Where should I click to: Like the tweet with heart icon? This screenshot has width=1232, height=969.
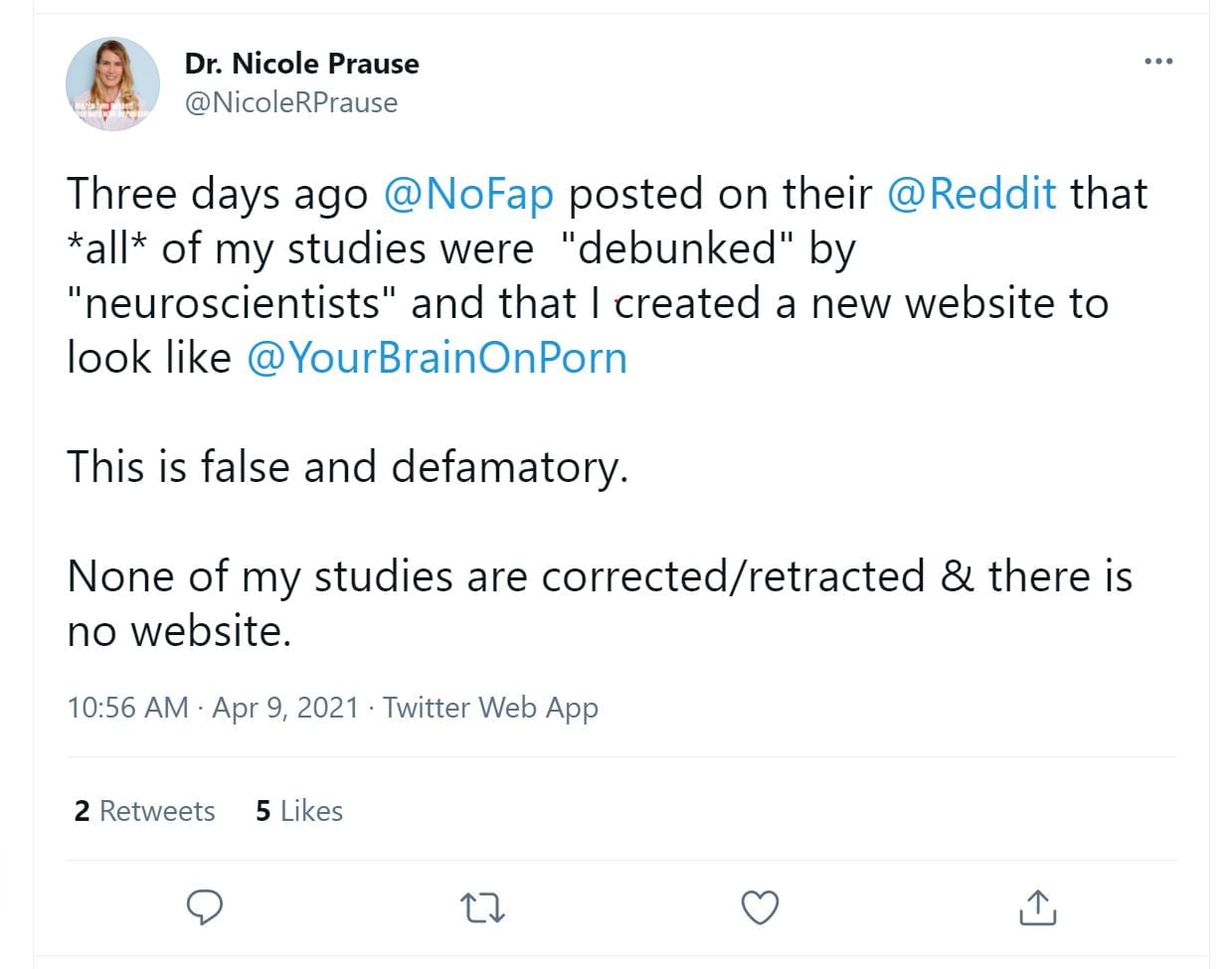(761, 906)
